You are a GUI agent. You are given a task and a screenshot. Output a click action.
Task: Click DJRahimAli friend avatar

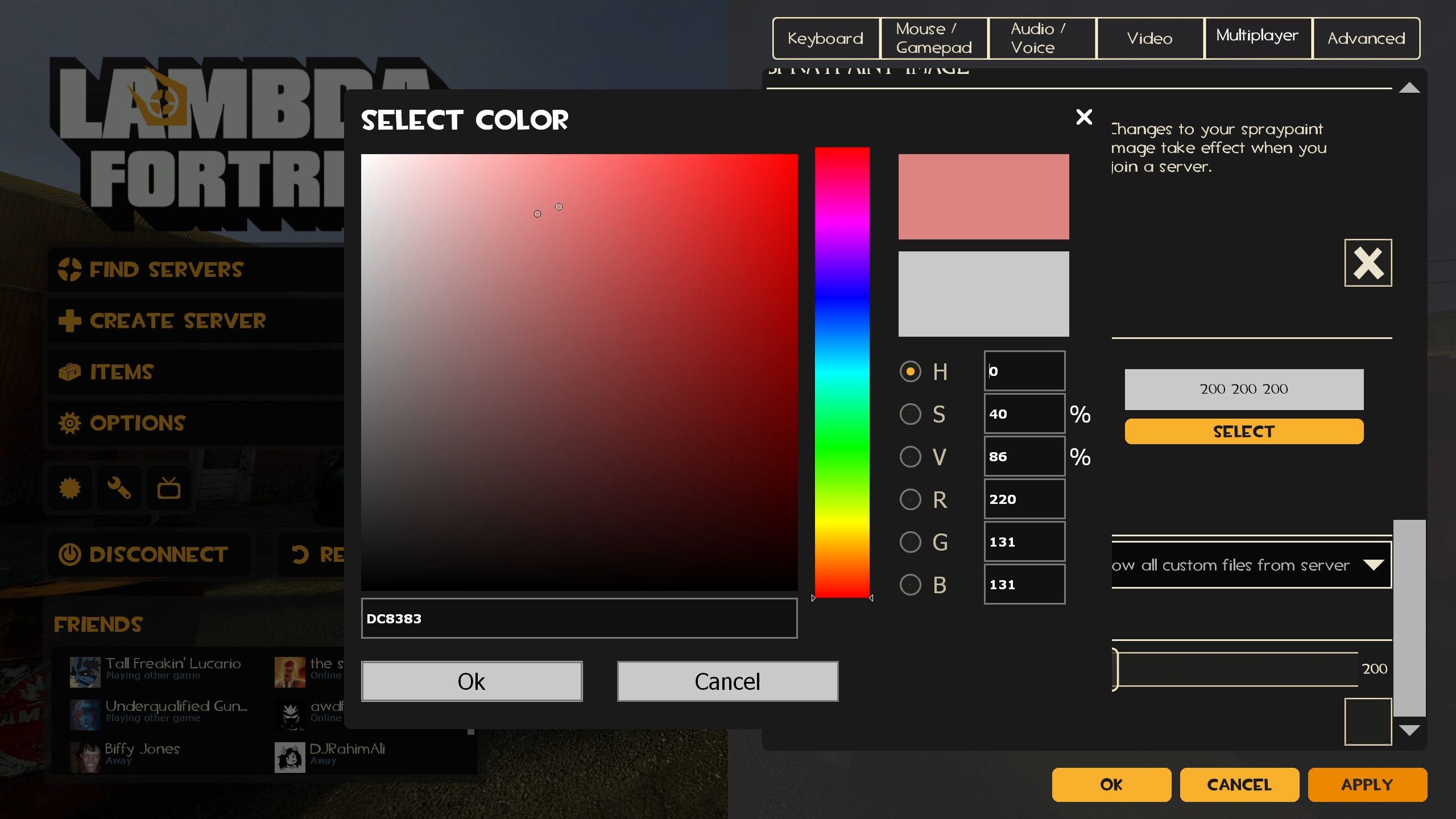(290, 757)
